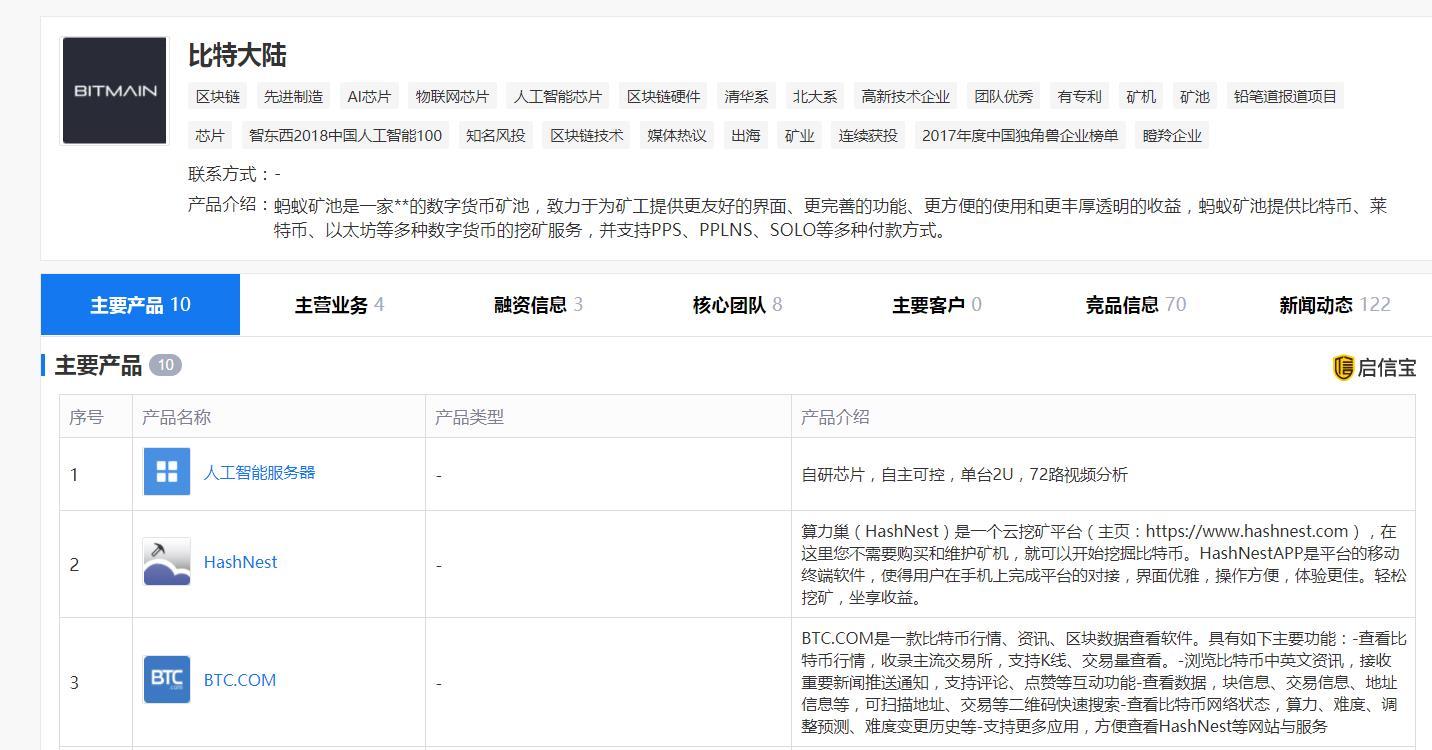Click the 区块链 tag
The height and width of the screenshot is (750, 1432).
coord(218,96)
